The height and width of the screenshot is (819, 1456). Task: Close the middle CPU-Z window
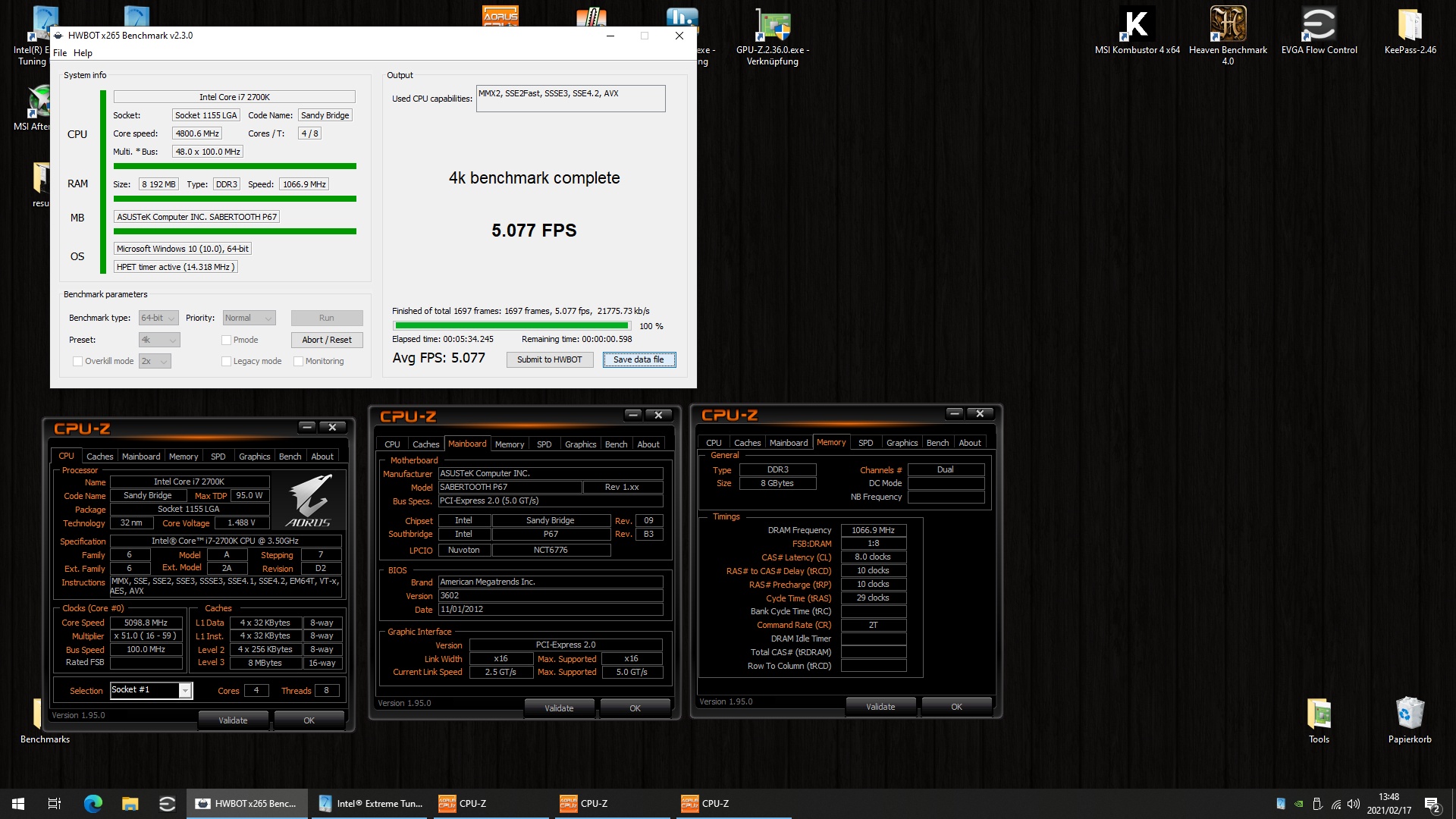point(658,415)
